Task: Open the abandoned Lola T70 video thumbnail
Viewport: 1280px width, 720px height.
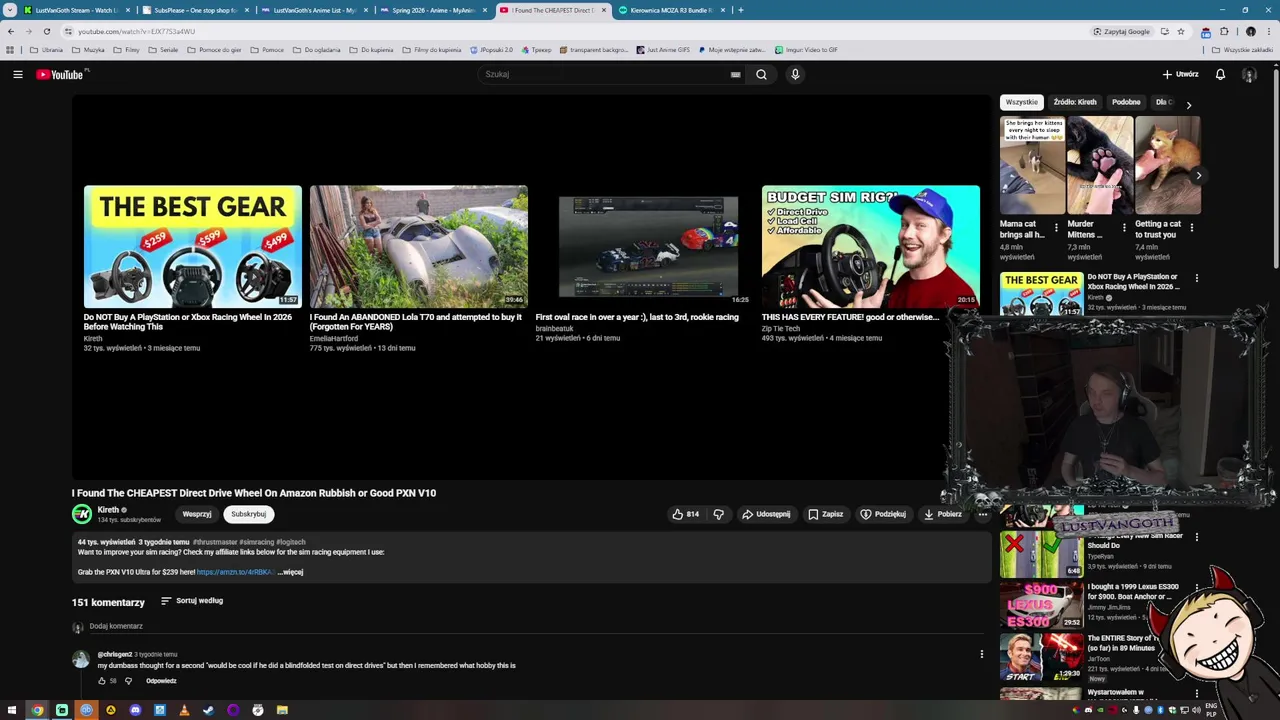Action: click(x=419, y=246)
